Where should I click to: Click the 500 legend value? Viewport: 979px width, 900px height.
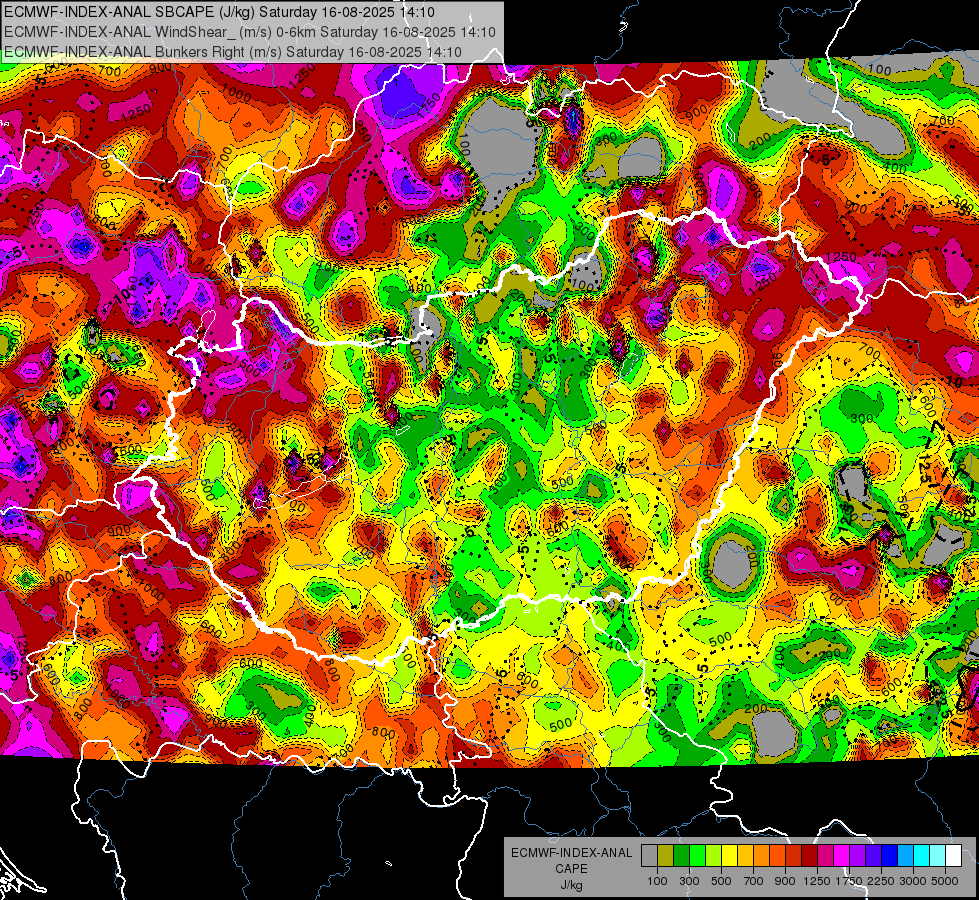click(721, 881)
